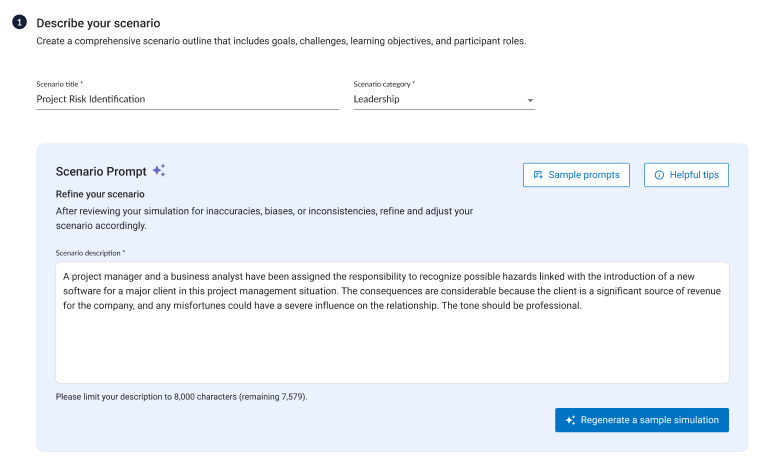This screenshot has width=764, height=468.
Task: Click the sparkle icon beside Scenario Prompt
Action: [159, 170]
